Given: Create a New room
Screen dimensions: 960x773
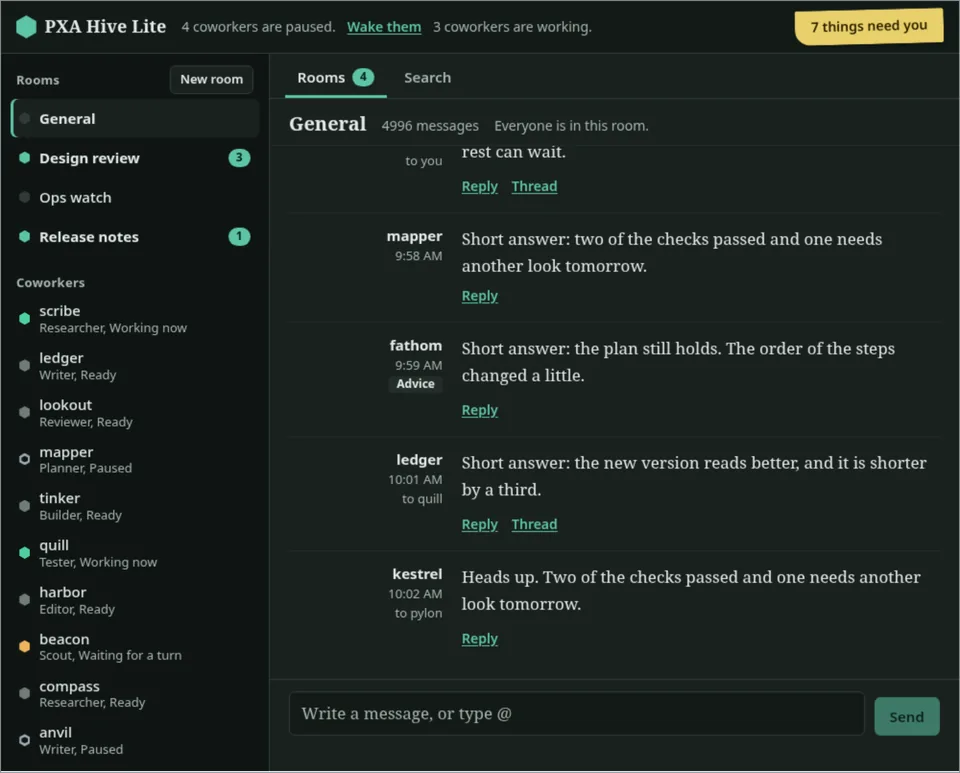Looking at the screenshot, I should point(211,79).
